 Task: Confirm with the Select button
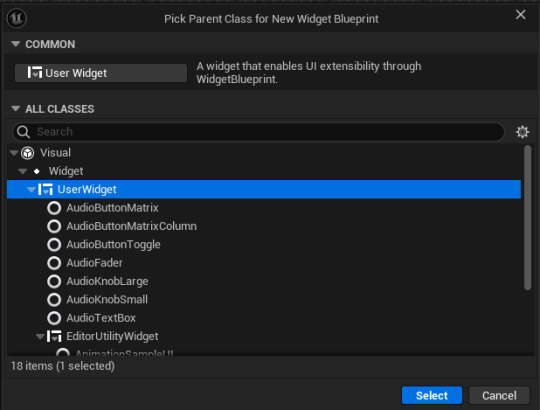[432, 395]
